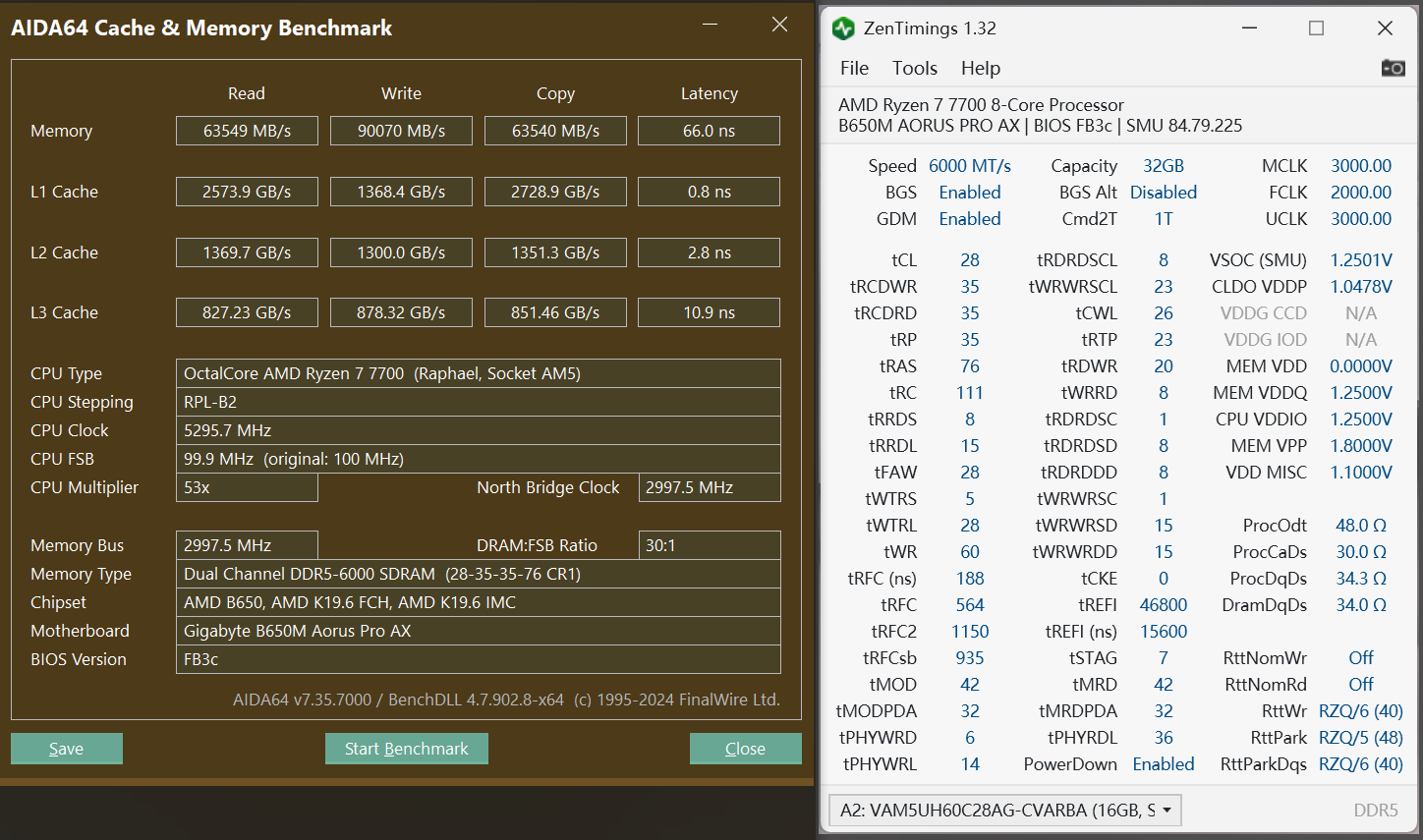Select the Memory Read 63549 MB/s field
Viewport: 1423px width, 840px height.
pyautogui.click(x=247, y=131)
